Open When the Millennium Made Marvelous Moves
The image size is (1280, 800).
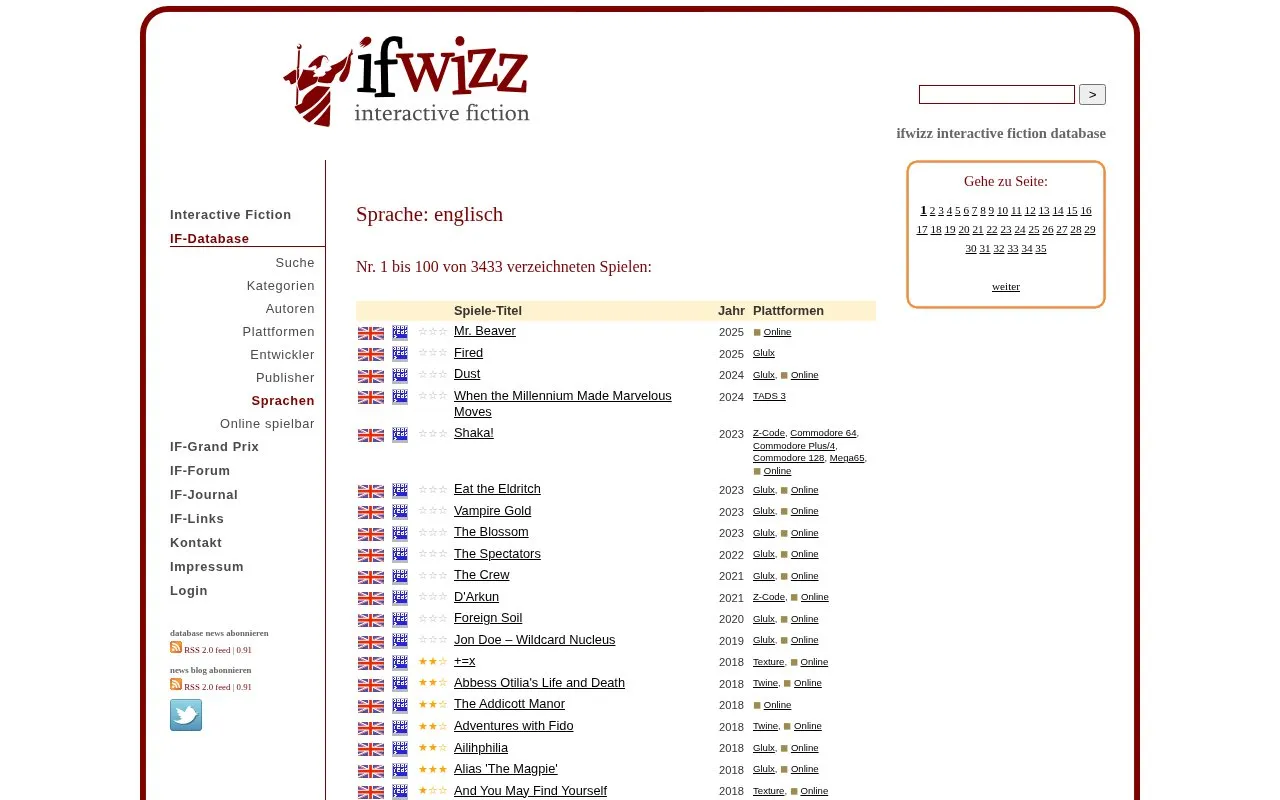[x=563, y=404]
